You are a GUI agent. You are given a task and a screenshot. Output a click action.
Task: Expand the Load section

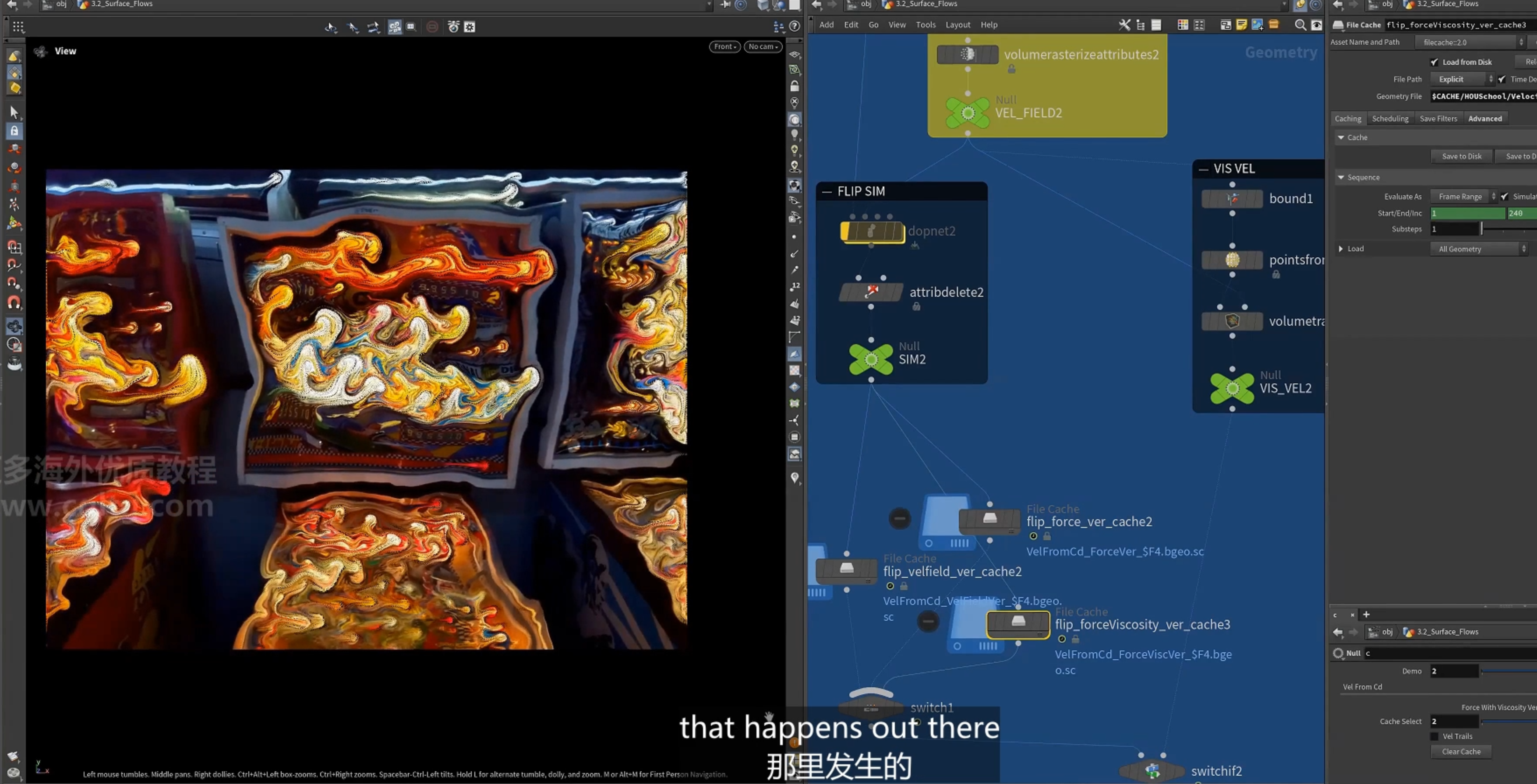[x=1341, y=249]
